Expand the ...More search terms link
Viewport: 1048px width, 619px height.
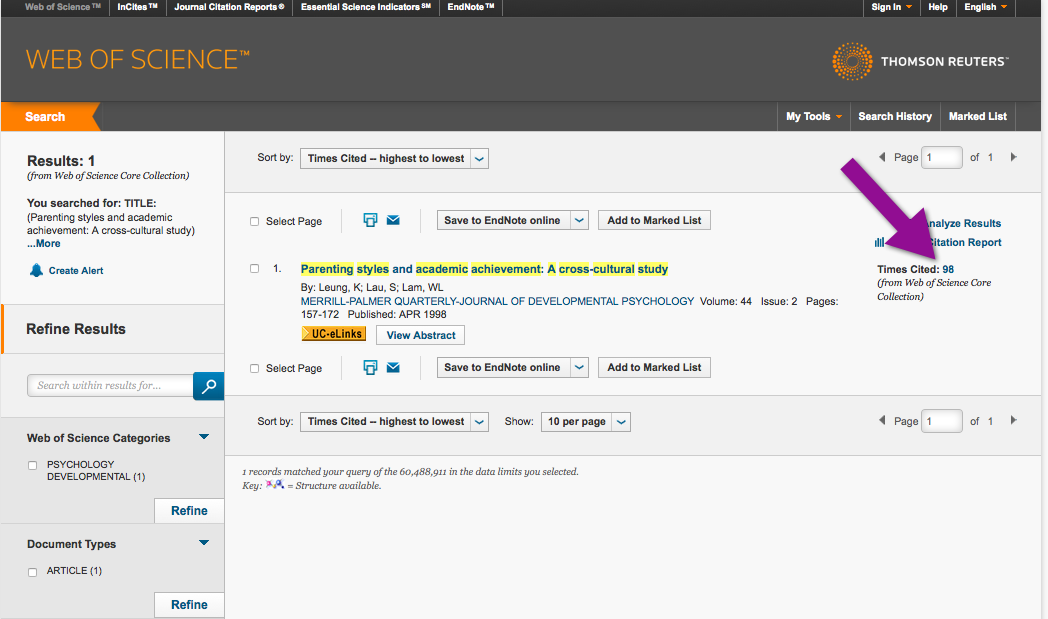click(x=43, y=243)
